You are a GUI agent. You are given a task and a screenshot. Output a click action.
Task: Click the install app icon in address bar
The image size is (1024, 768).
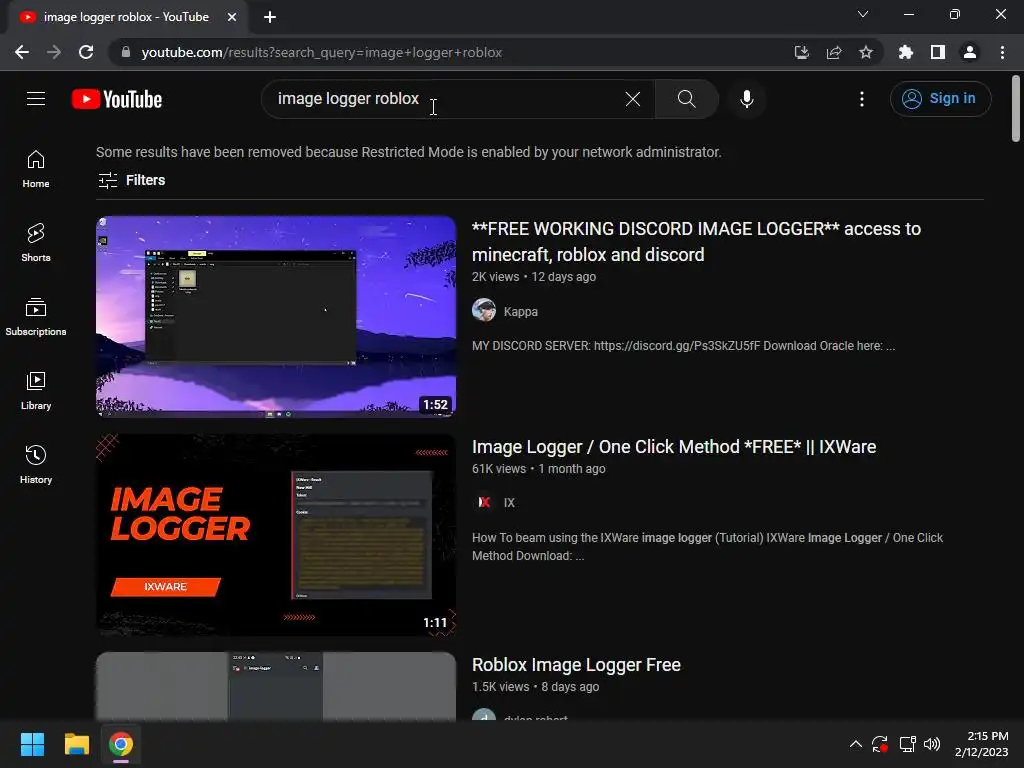point(801,52)
